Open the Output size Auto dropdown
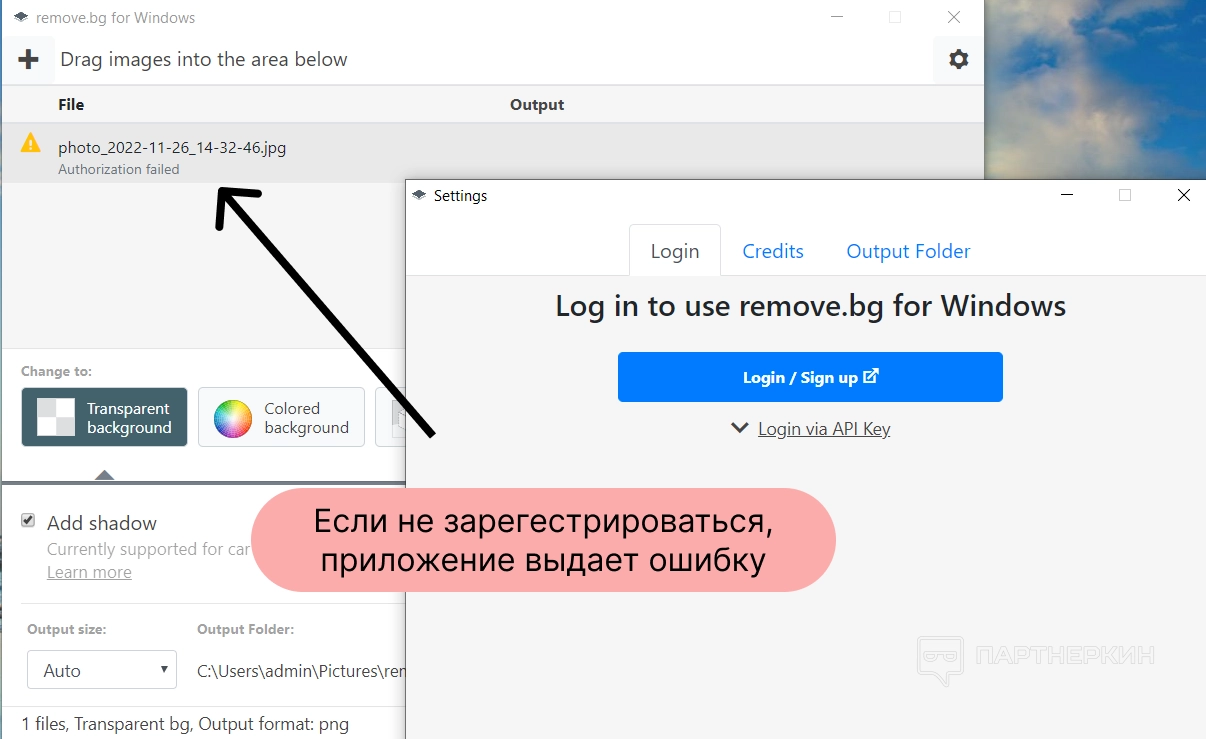Screen dimensions: 1206x739 [x=102, y=670]
